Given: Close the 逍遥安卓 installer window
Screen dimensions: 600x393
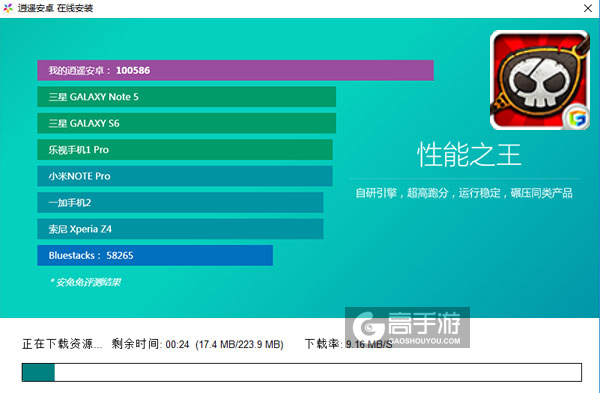Looking at the screenshot, I should pos(588,8).
